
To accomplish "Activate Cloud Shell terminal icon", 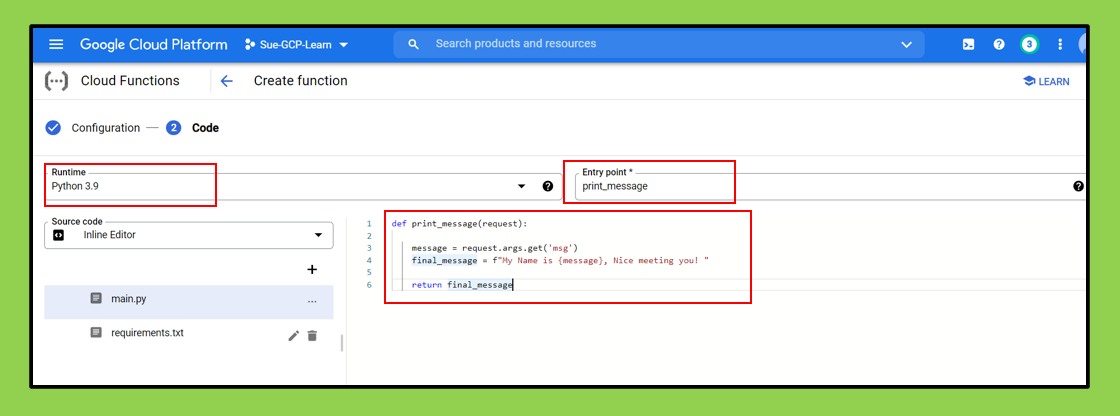I will [968, 44].
